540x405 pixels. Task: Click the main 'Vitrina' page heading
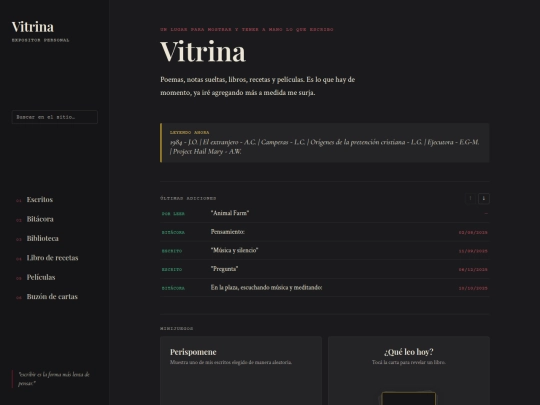tap(203, 52)
